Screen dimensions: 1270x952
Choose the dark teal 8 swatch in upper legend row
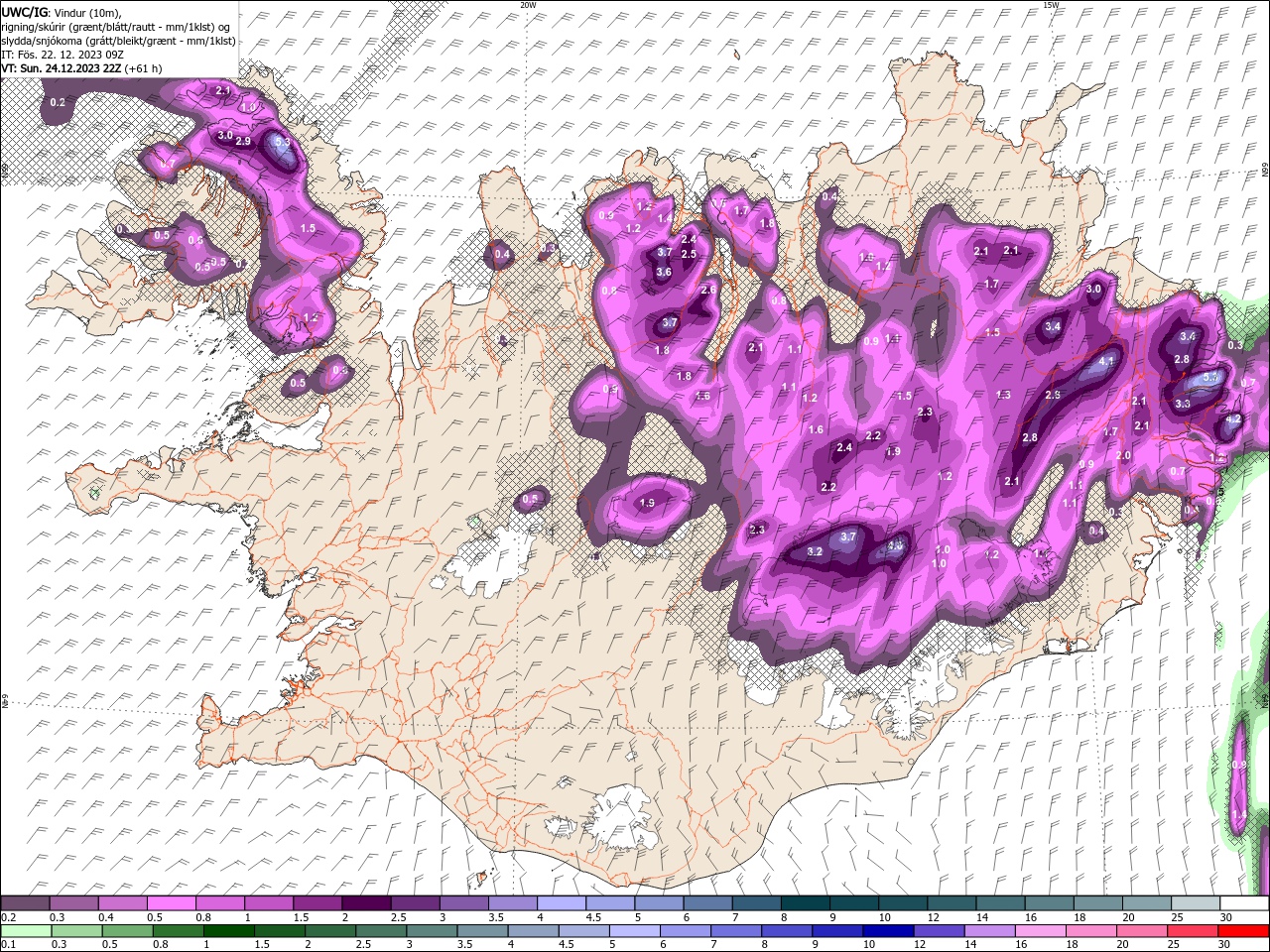805,903
